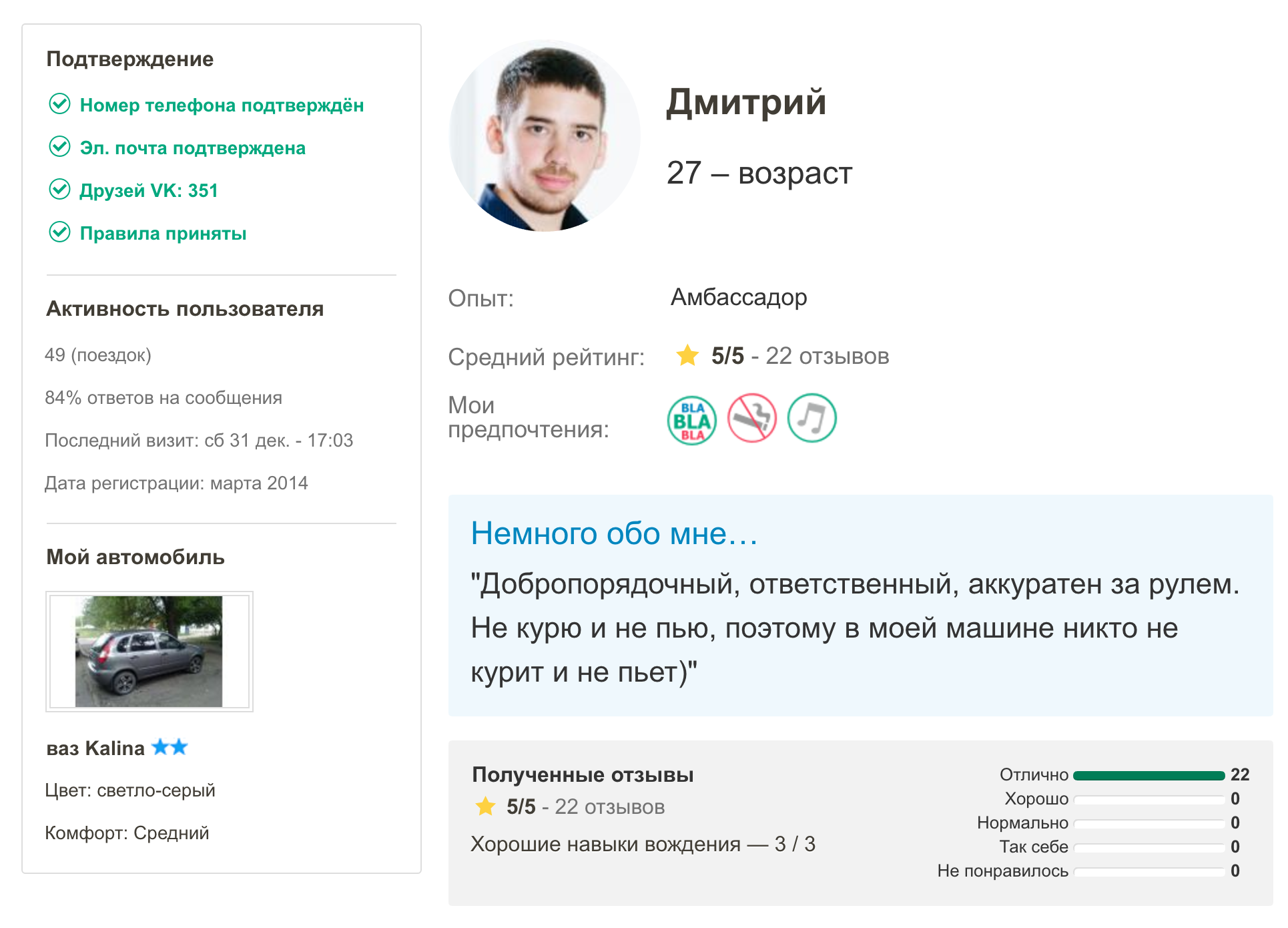The width and height of the screenshot is (1288, 928).
Task: Click the car name 'ваз Kalina'
Action: (95, 748)
